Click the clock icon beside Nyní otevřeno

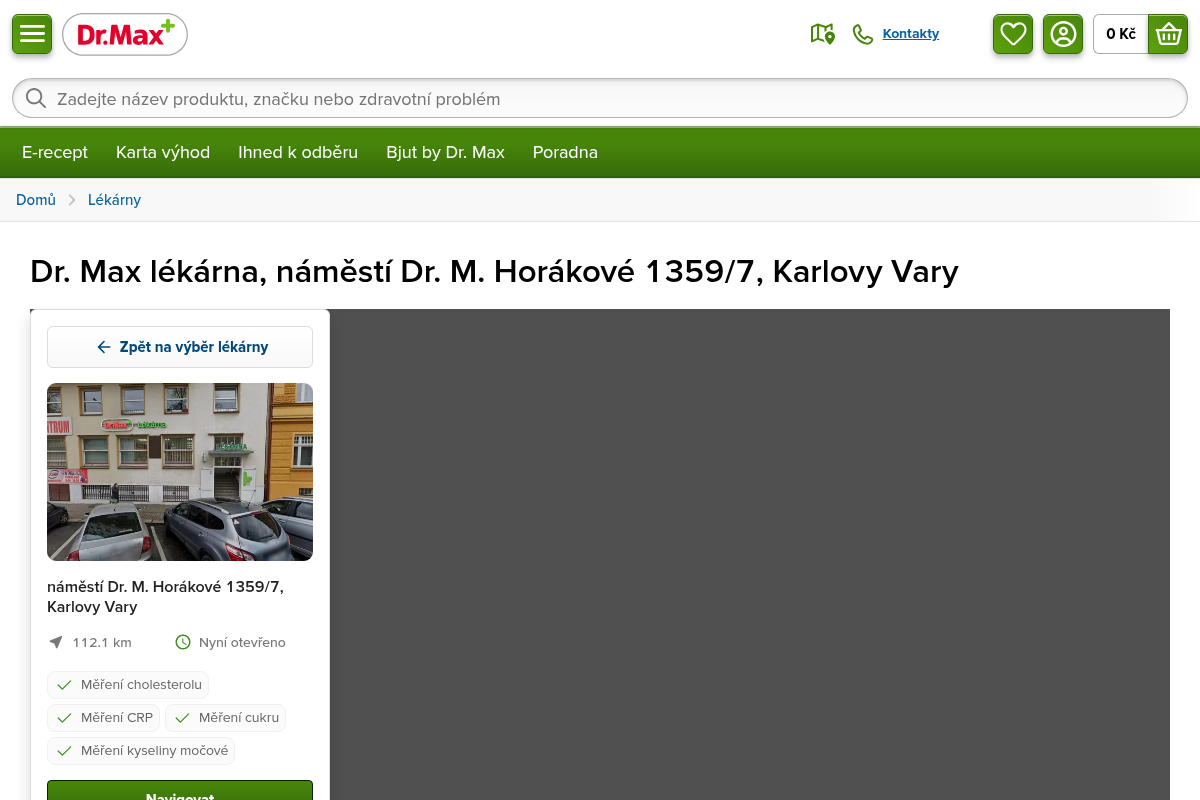[183, 642]
